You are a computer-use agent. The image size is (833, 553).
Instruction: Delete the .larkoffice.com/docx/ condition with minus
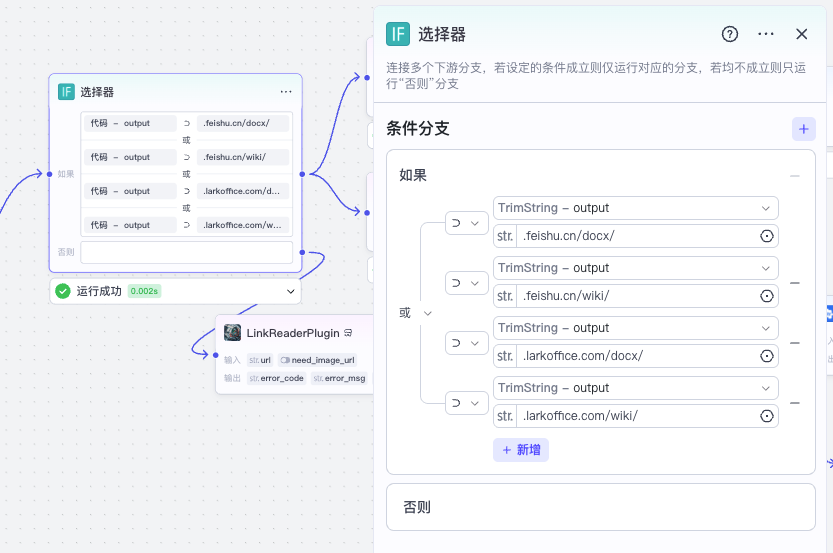pos(795,343)
